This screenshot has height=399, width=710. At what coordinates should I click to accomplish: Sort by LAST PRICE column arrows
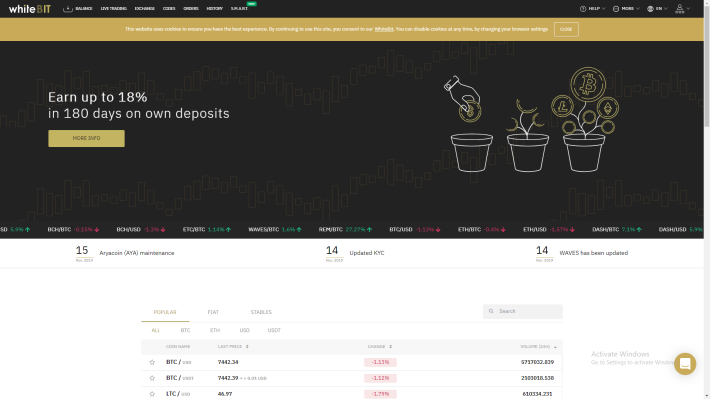tap(247, 346)
